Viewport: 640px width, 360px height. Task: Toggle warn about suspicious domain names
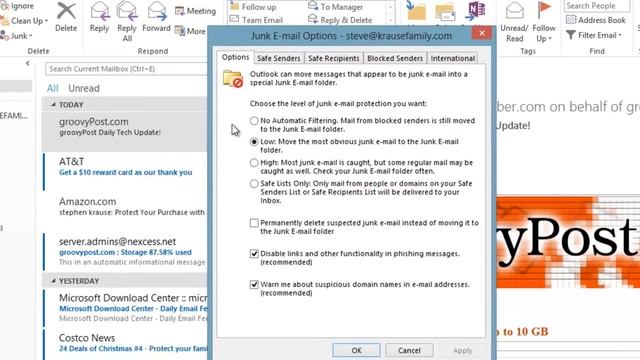click(254, 284)
